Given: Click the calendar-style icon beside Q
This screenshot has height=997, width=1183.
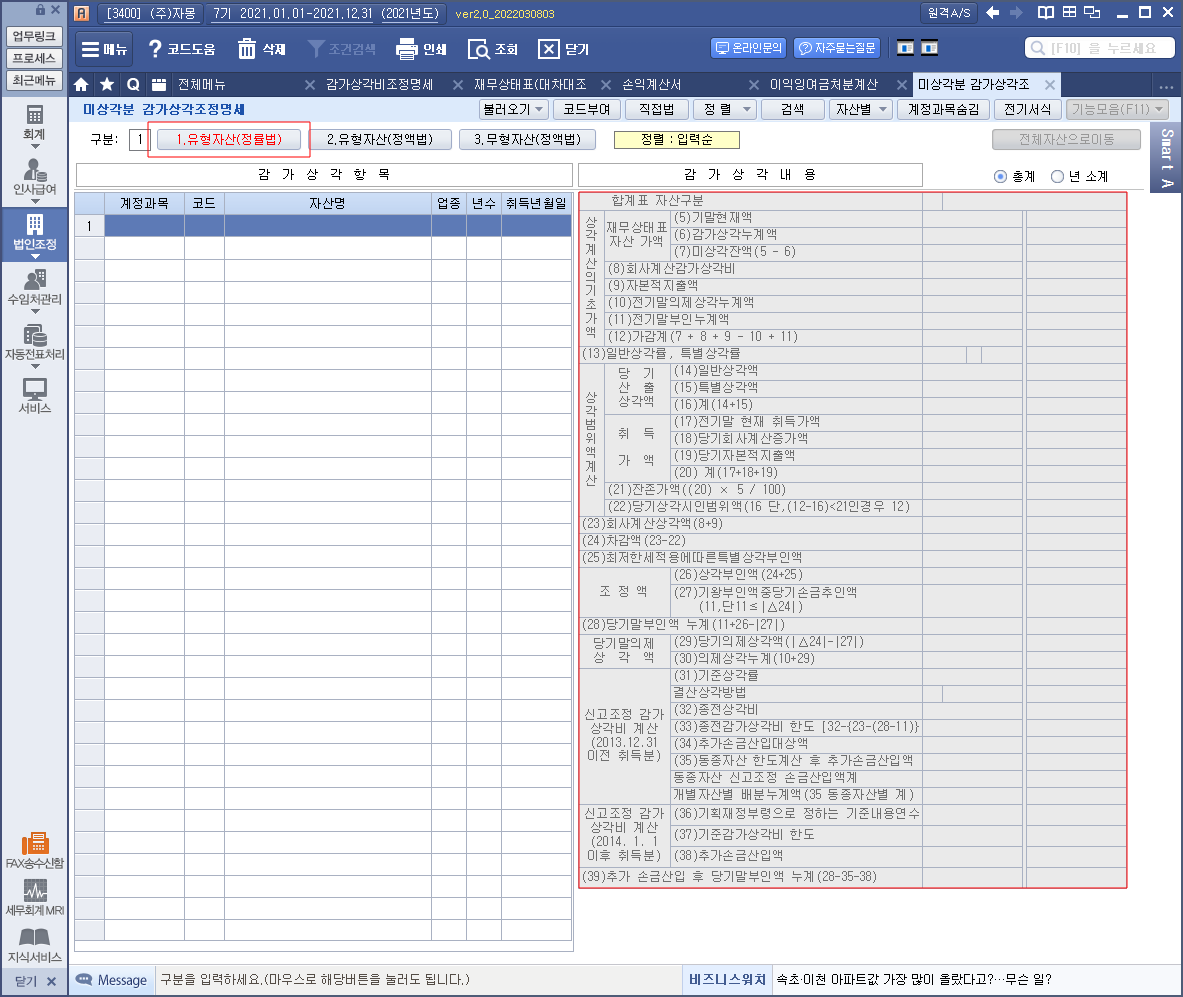Looking at the screenshot, I should (x=158, y=85).
